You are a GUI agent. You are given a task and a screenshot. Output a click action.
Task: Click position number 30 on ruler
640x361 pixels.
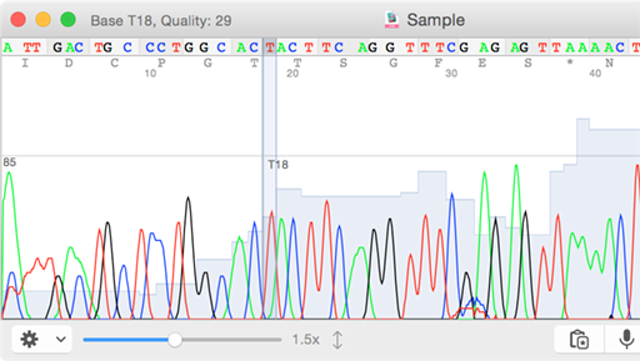pos(451,74)
